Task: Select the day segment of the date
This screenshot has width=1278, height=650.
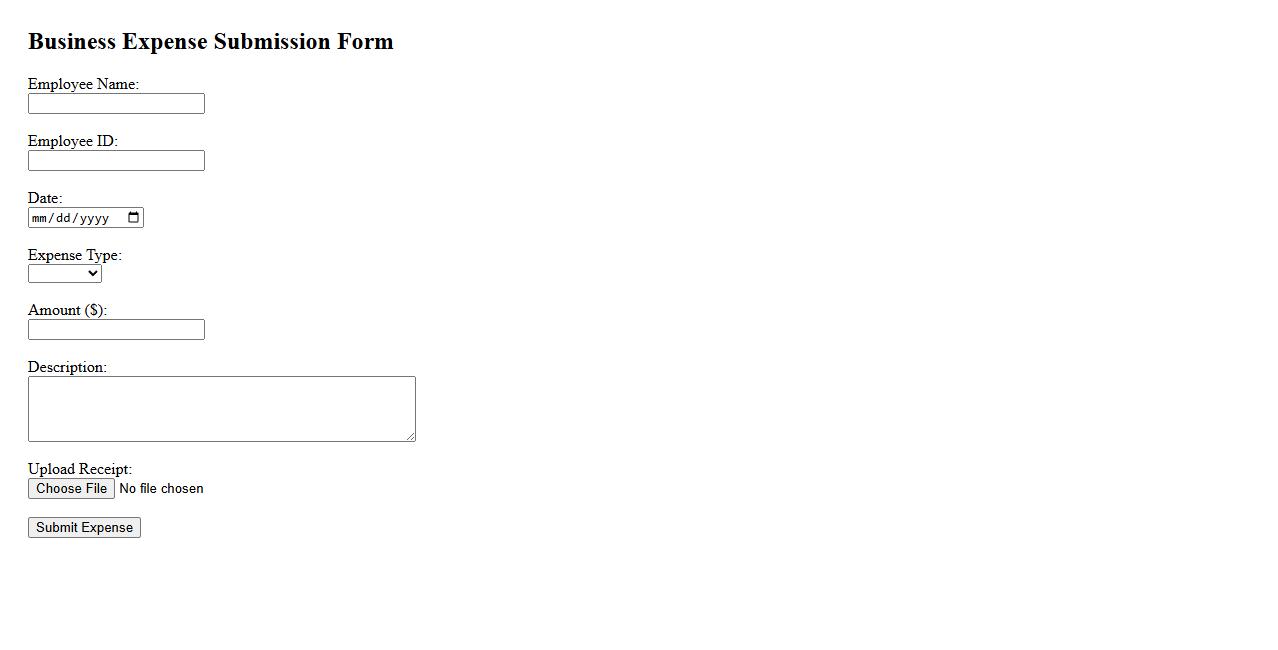Action: [x=62, y=218]
